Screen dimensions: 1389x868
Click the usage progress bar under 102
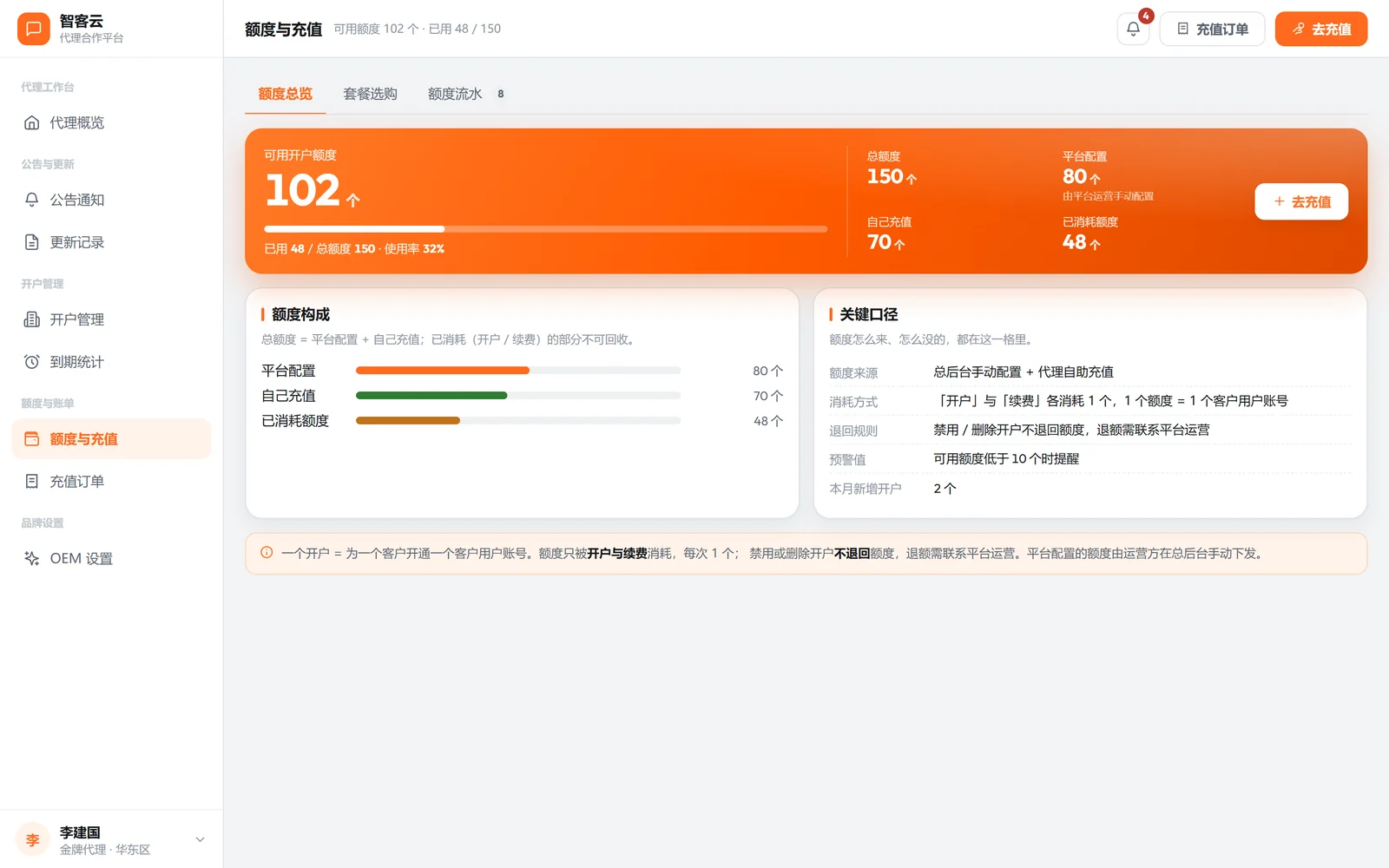point(545,229)
